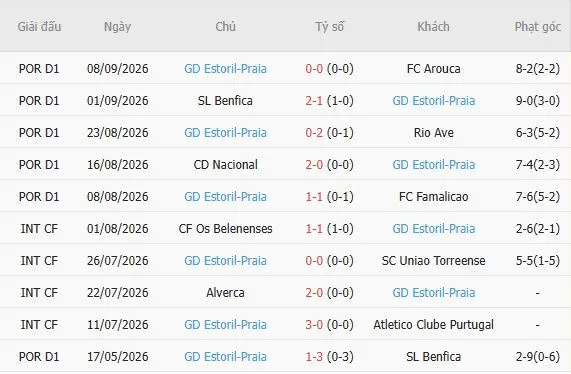Select the Tỷ số column header
571x374 pixels.
pos(330,27)
